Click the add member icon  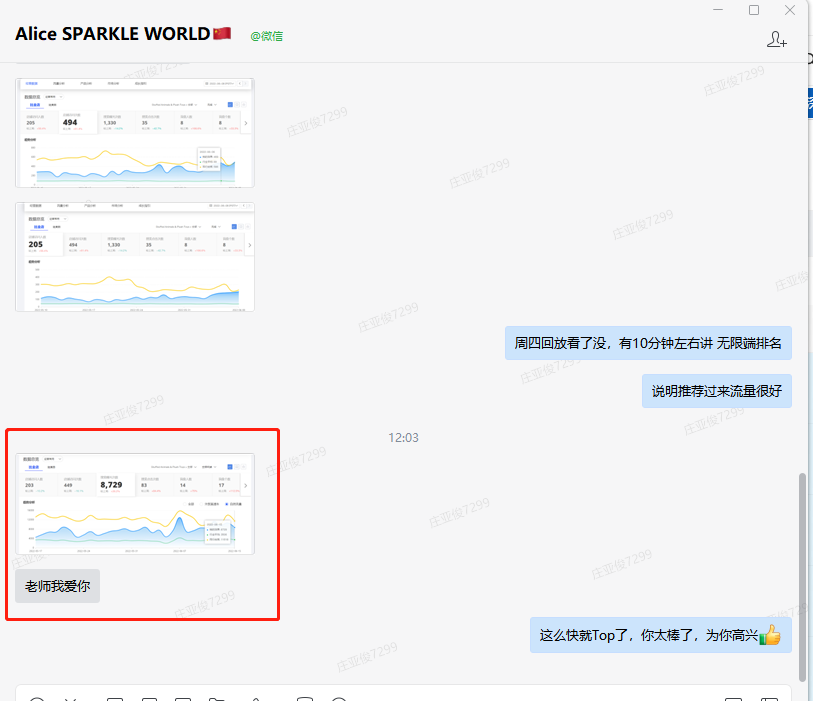(777, 39)
